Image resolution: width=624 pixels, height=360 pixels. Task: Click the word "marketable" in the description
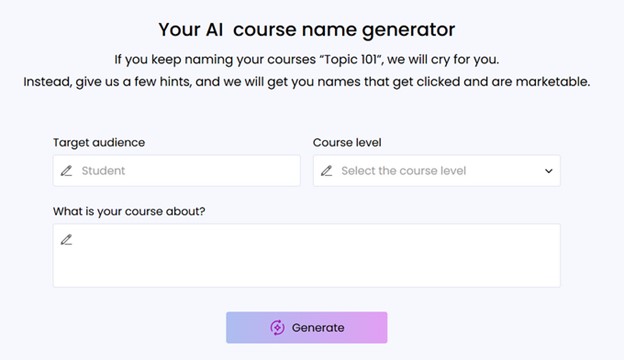tap(552, 82)
